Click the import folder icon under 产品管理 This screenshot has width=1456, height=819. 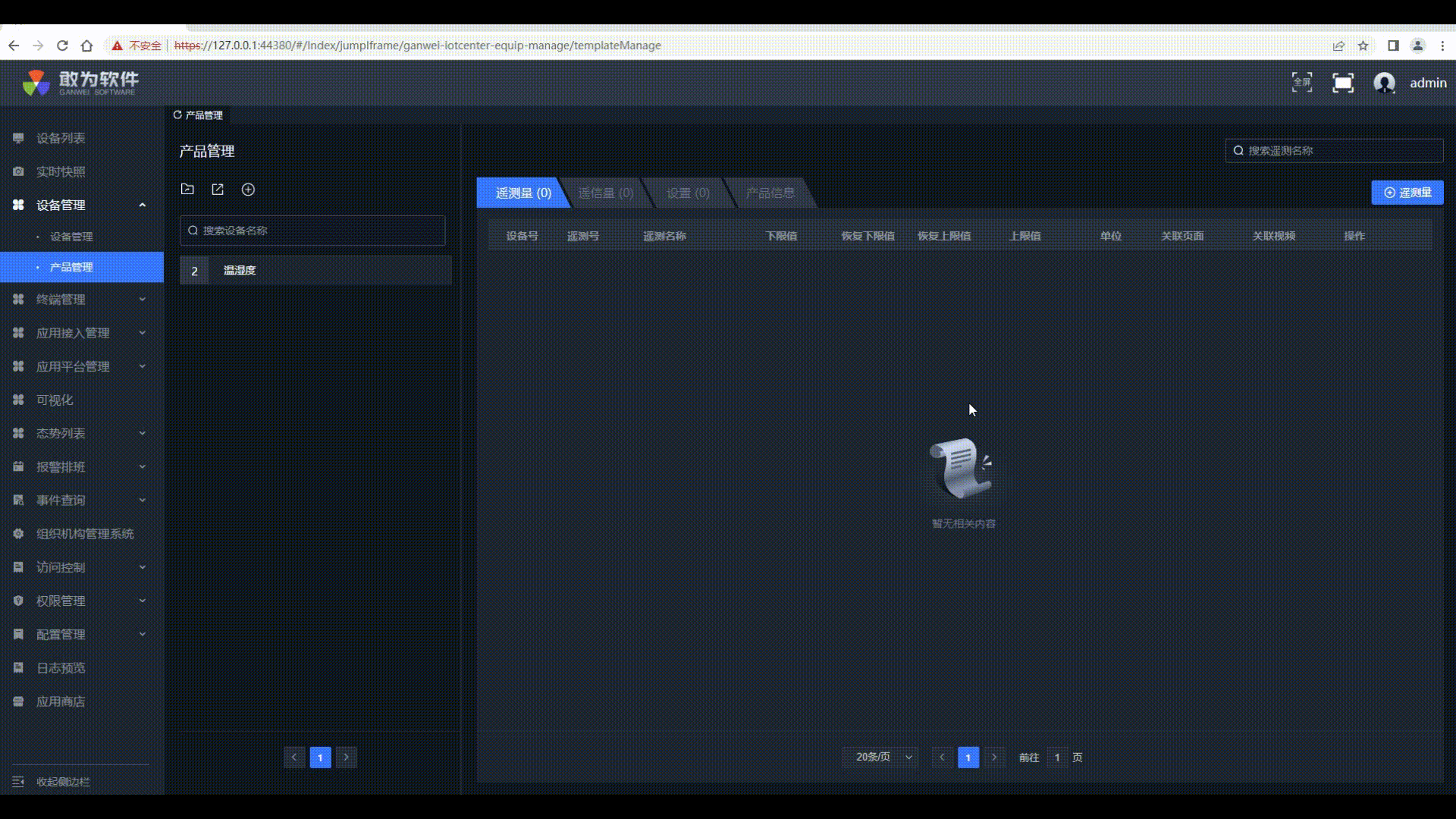pos(187,190)
